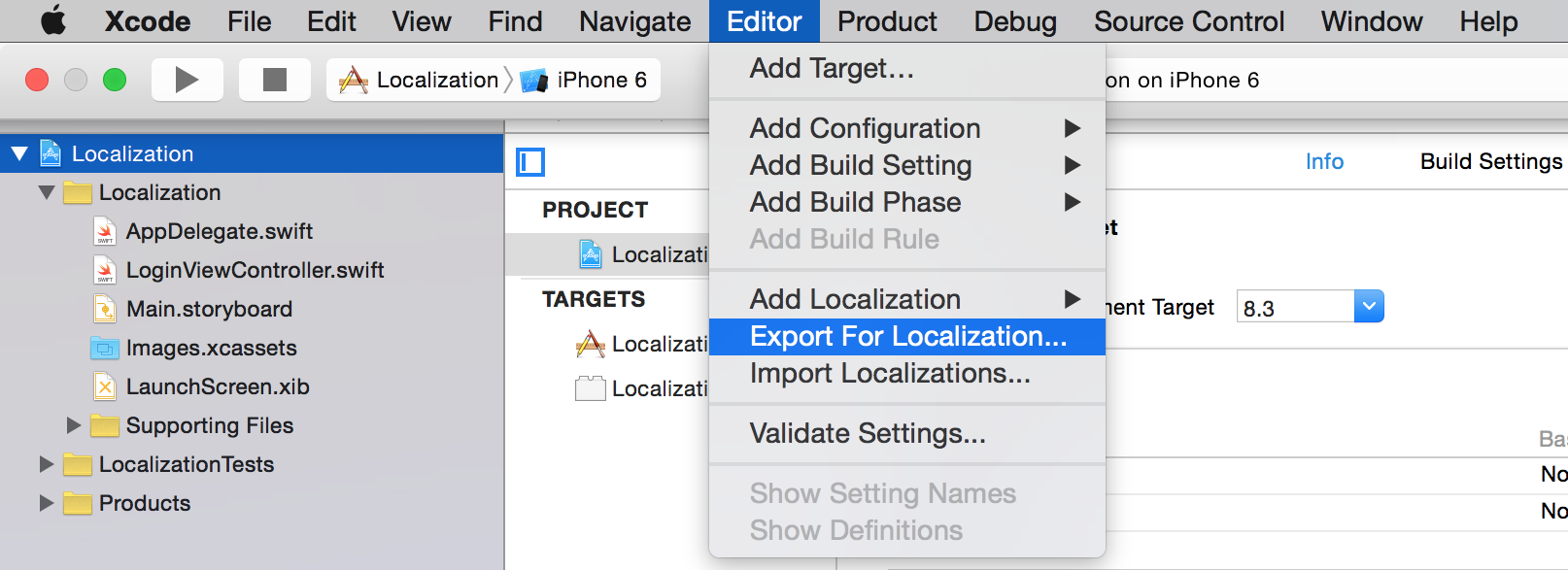Open LoginViewController.swift
Viewport: 1568px width, 570px height.
click(256, 270)
